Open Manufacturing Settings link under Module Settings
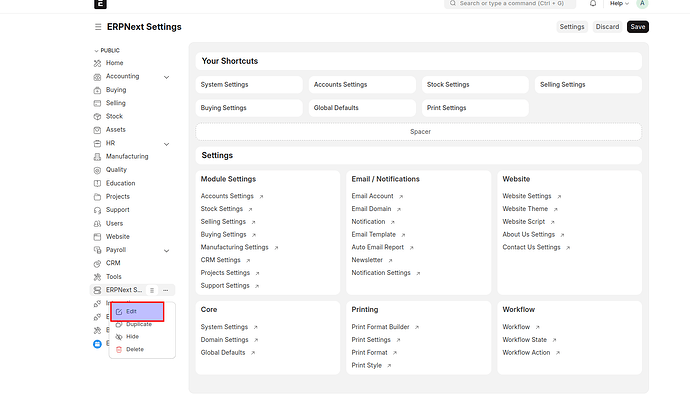Image resolution: width=690 pixels, height=401 pixels. (235, 247)
